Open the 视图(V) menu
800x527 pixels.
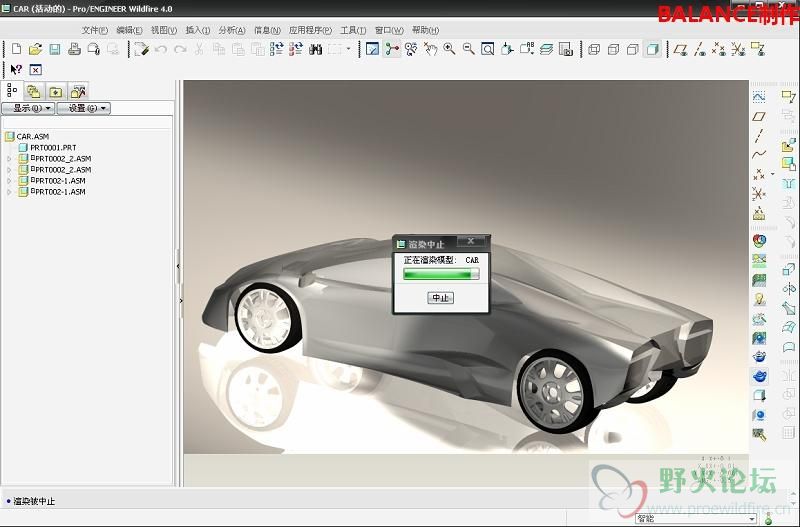coord(164,30)
